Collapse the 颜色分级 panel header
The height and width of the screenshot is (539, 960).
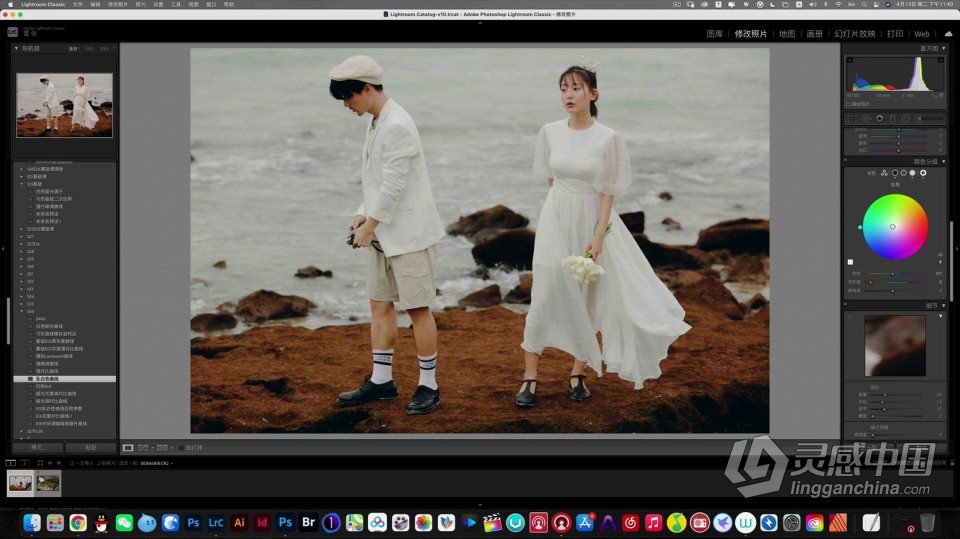pos(943,162)
